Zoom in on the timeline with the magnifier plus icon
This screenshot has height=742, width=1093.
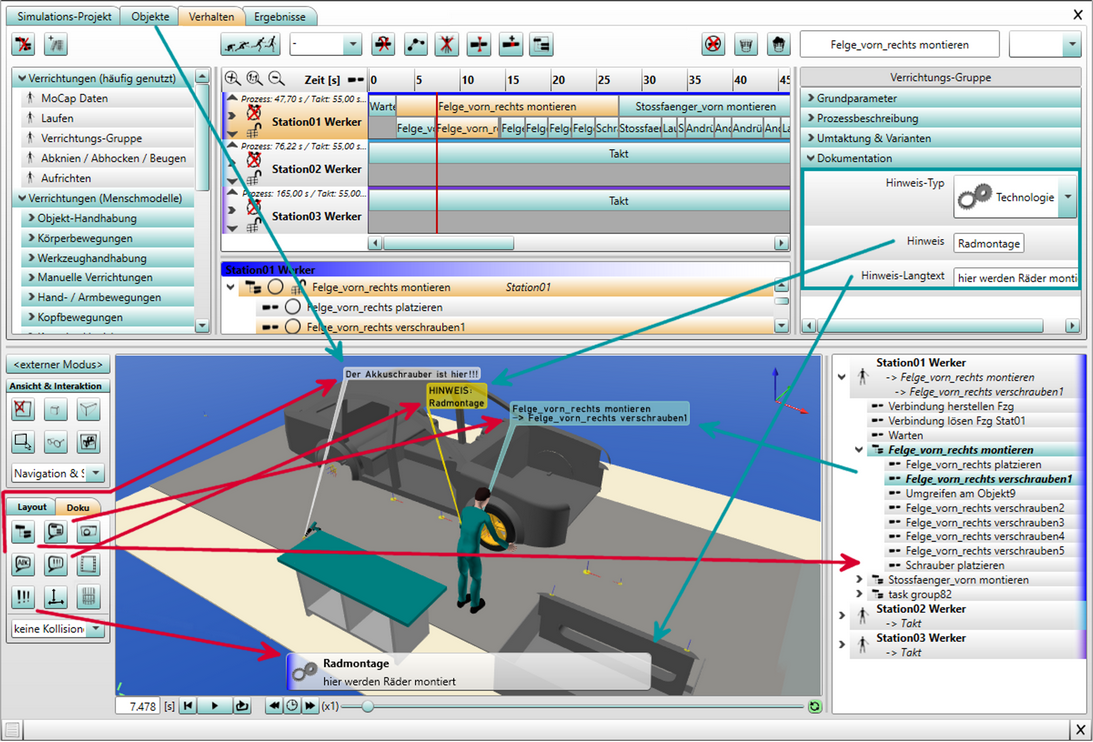(232, 79)
